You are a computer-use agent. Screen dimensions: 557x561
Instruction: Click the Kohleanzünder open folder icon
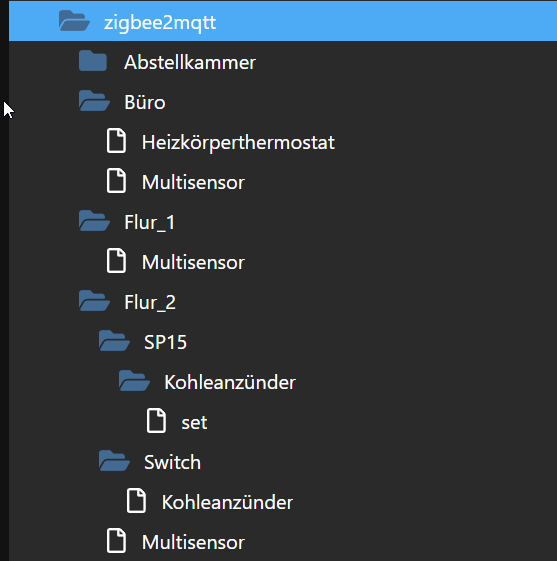click(134, 381)
